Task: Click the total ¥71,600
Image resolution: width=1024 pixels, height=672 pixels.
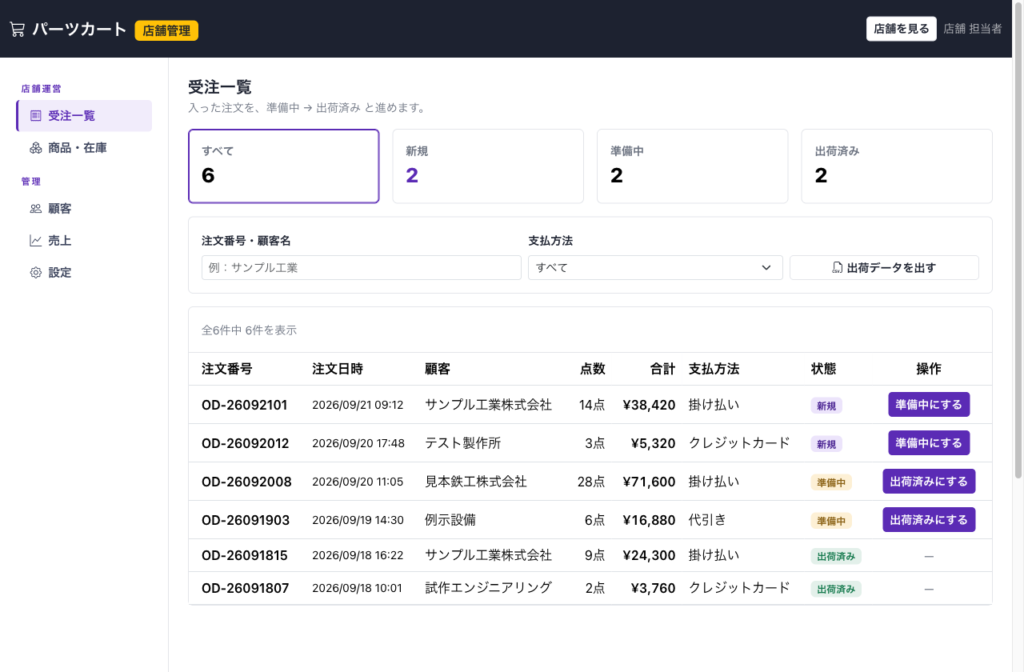Action: [x=648, y=482]
